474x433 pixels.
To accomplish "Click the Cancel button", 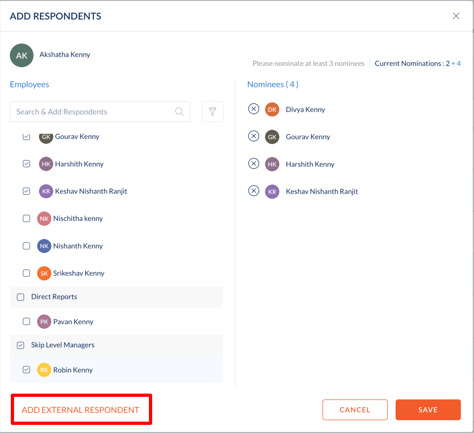I will coord(355,410).
